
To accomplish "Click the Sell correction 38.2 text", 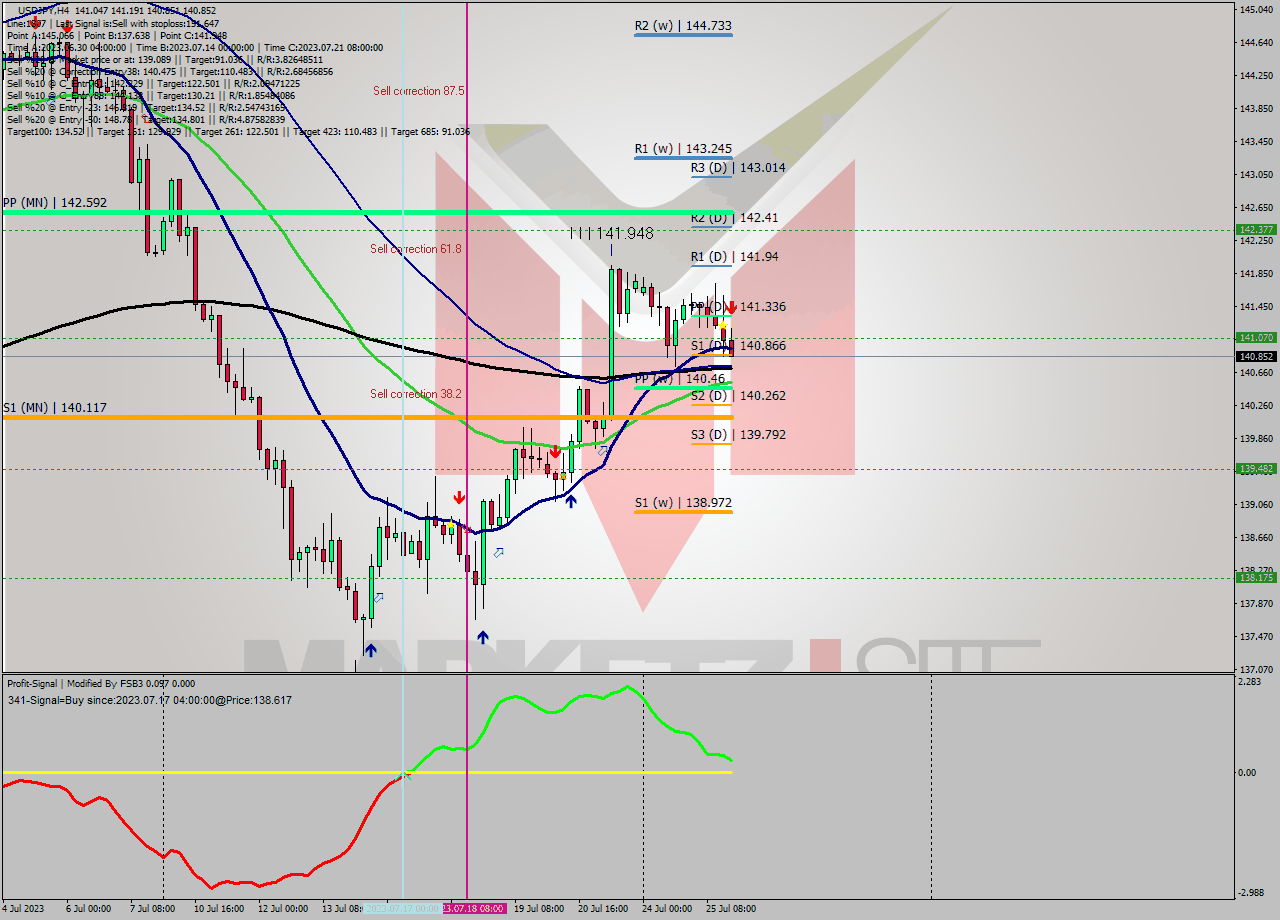I will coord(416,394).
